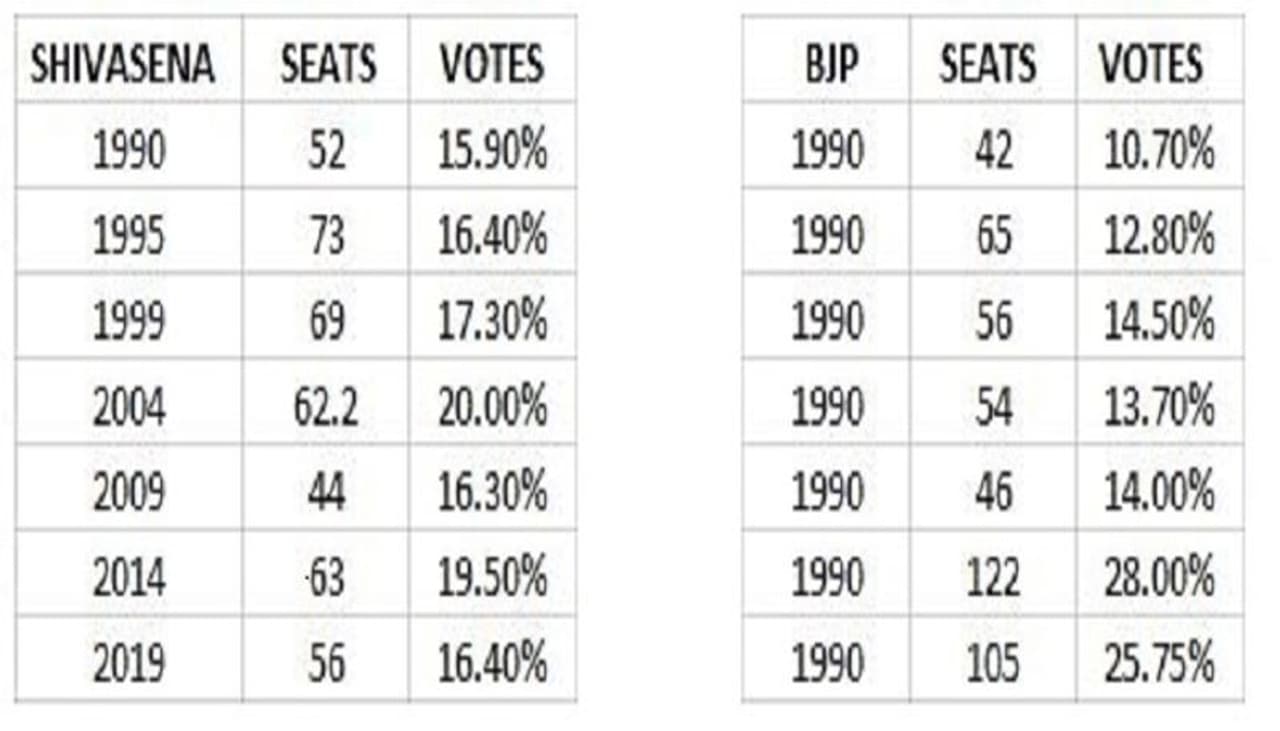Click the cell showing 44 seats

coord(326,493)
